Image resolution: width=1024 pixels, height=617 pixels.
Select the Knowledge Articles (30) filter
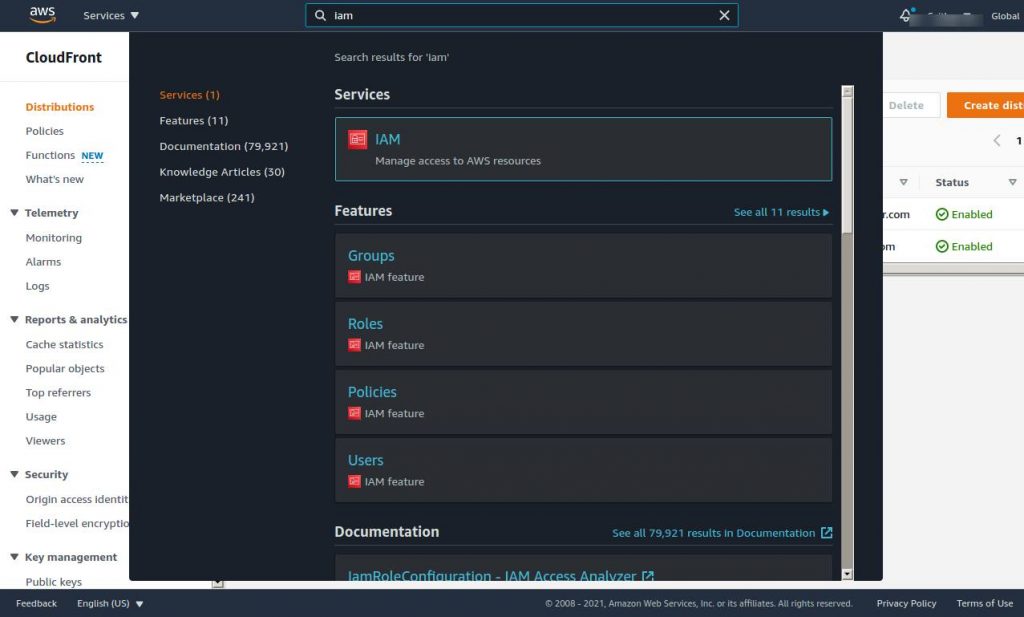(x=222, y=172)
